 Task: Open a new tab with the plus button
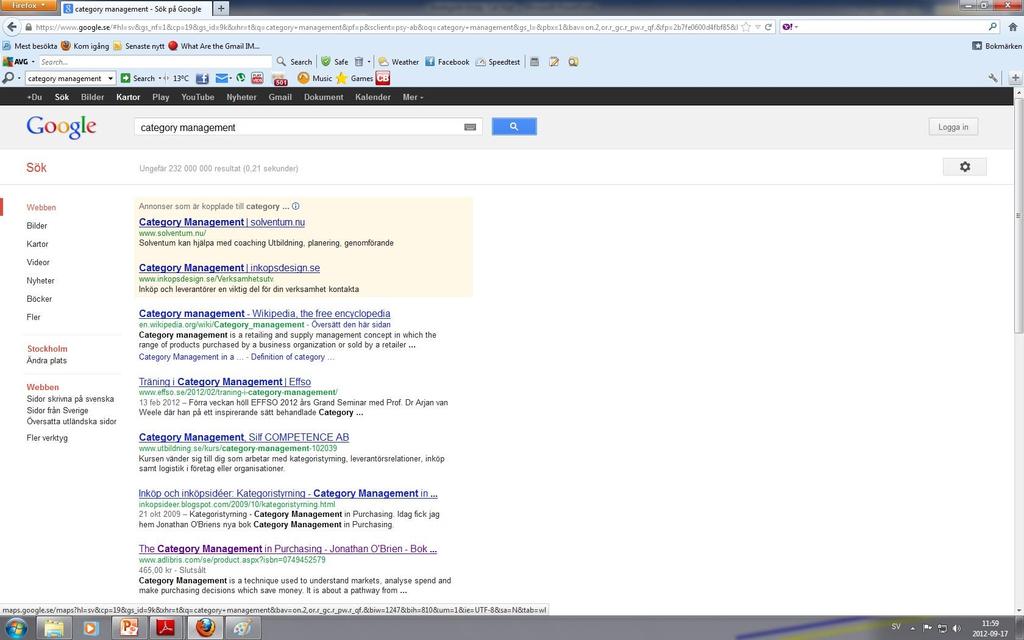pos(221,8)
